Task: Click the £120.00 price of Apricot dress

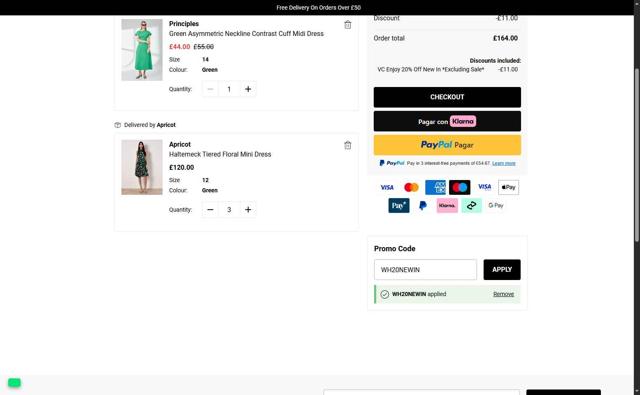Action: pyautogui.click(x=182, y=167)
